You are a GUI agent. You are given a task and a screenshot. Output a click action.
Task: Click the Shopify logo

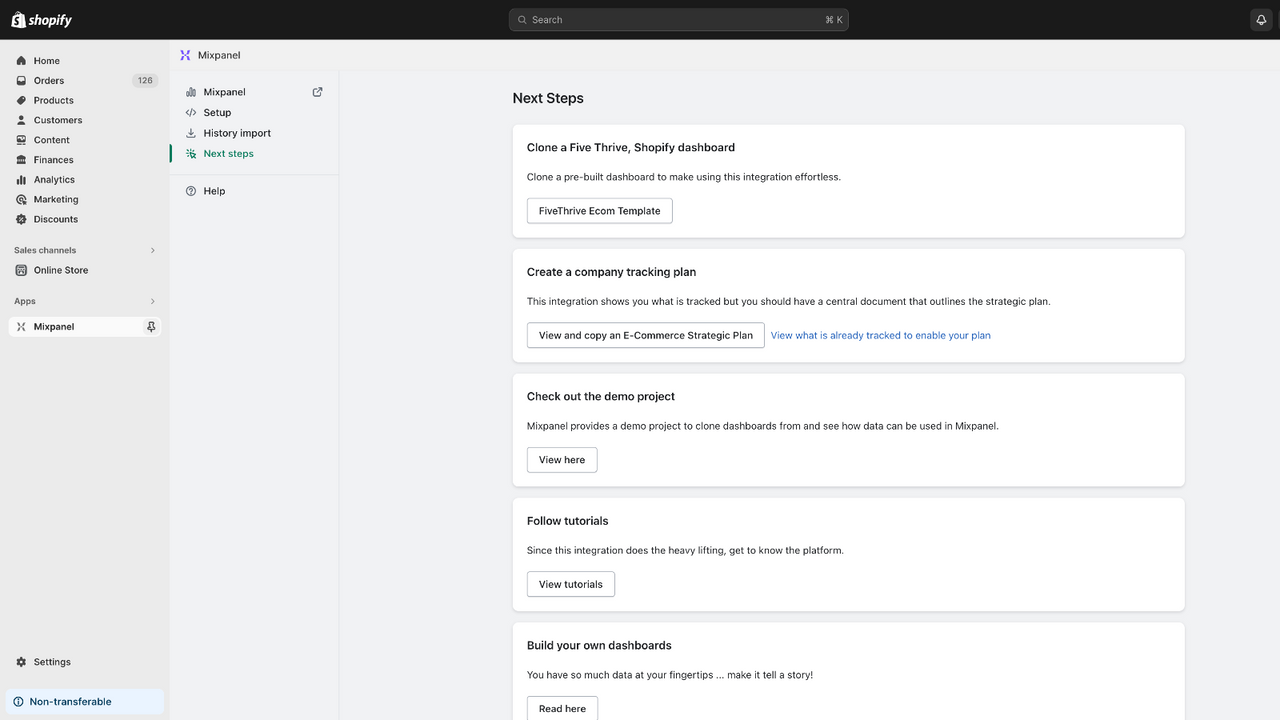(42, 20)
